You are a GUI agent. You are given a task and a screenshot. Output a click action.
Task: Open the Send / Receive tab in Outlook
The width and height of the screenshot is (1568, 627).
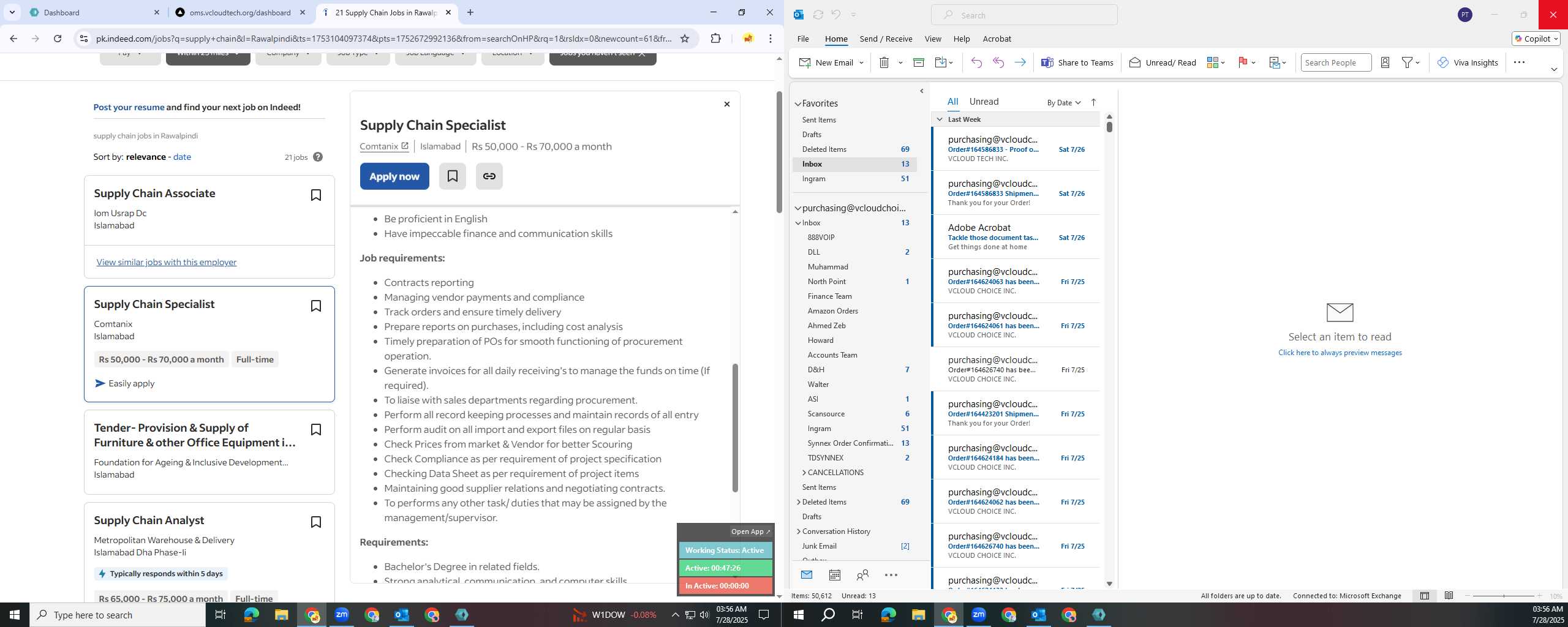[x=886, y=39]
